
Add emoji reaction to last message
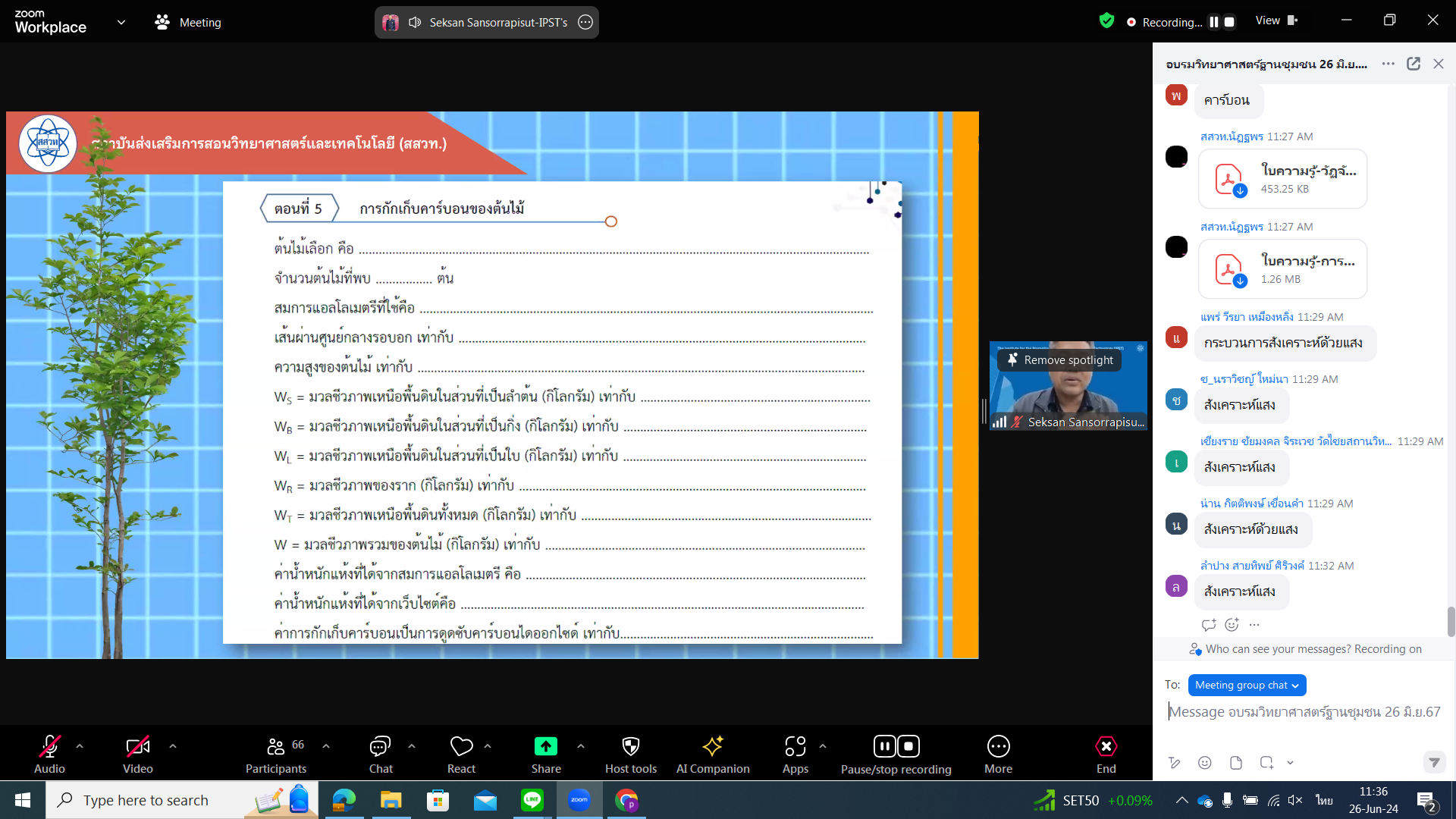1232,625
